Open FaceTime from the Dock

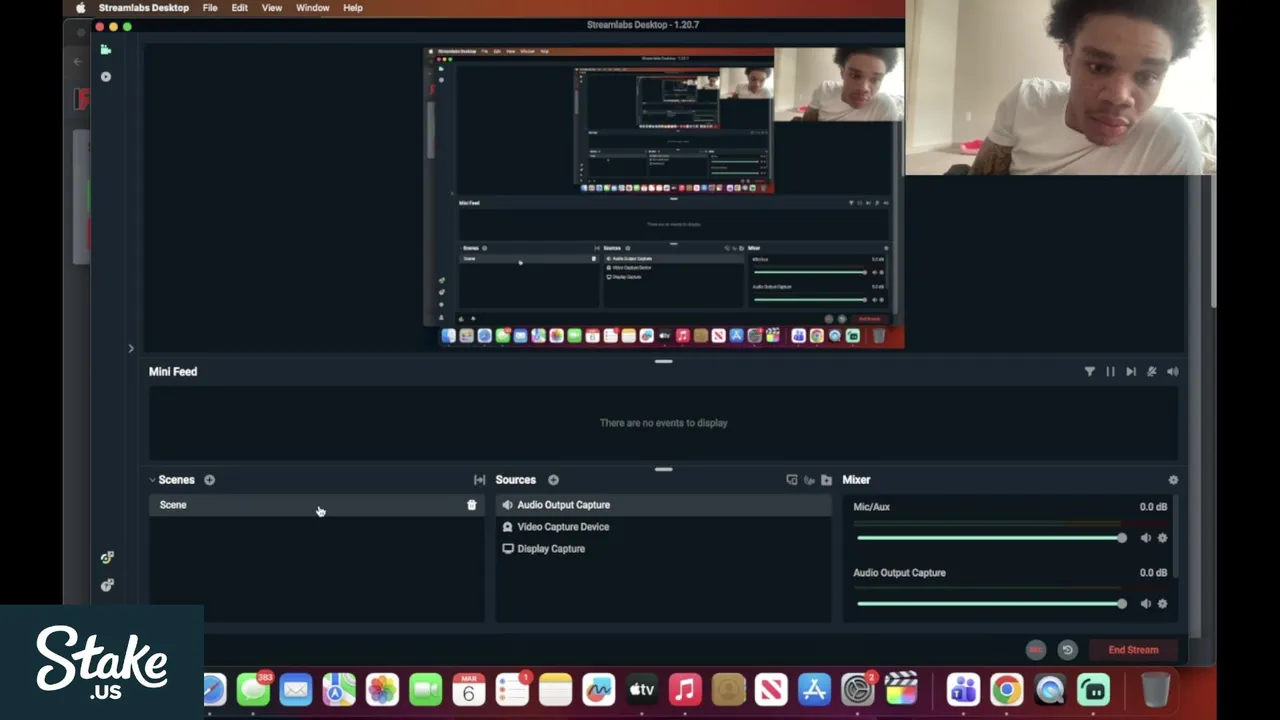(425, 689)
